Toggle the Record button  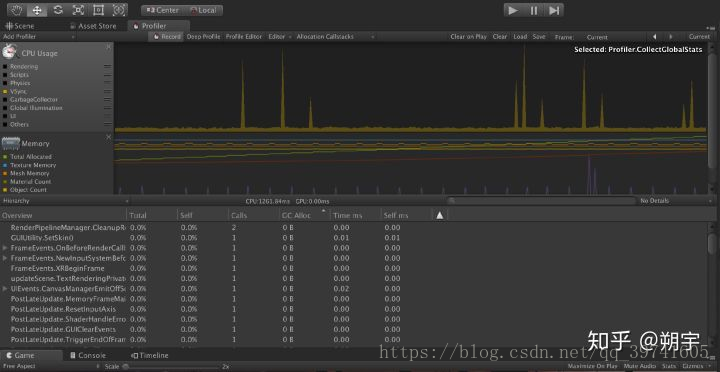pyautogui.click(x=166, y=36)
